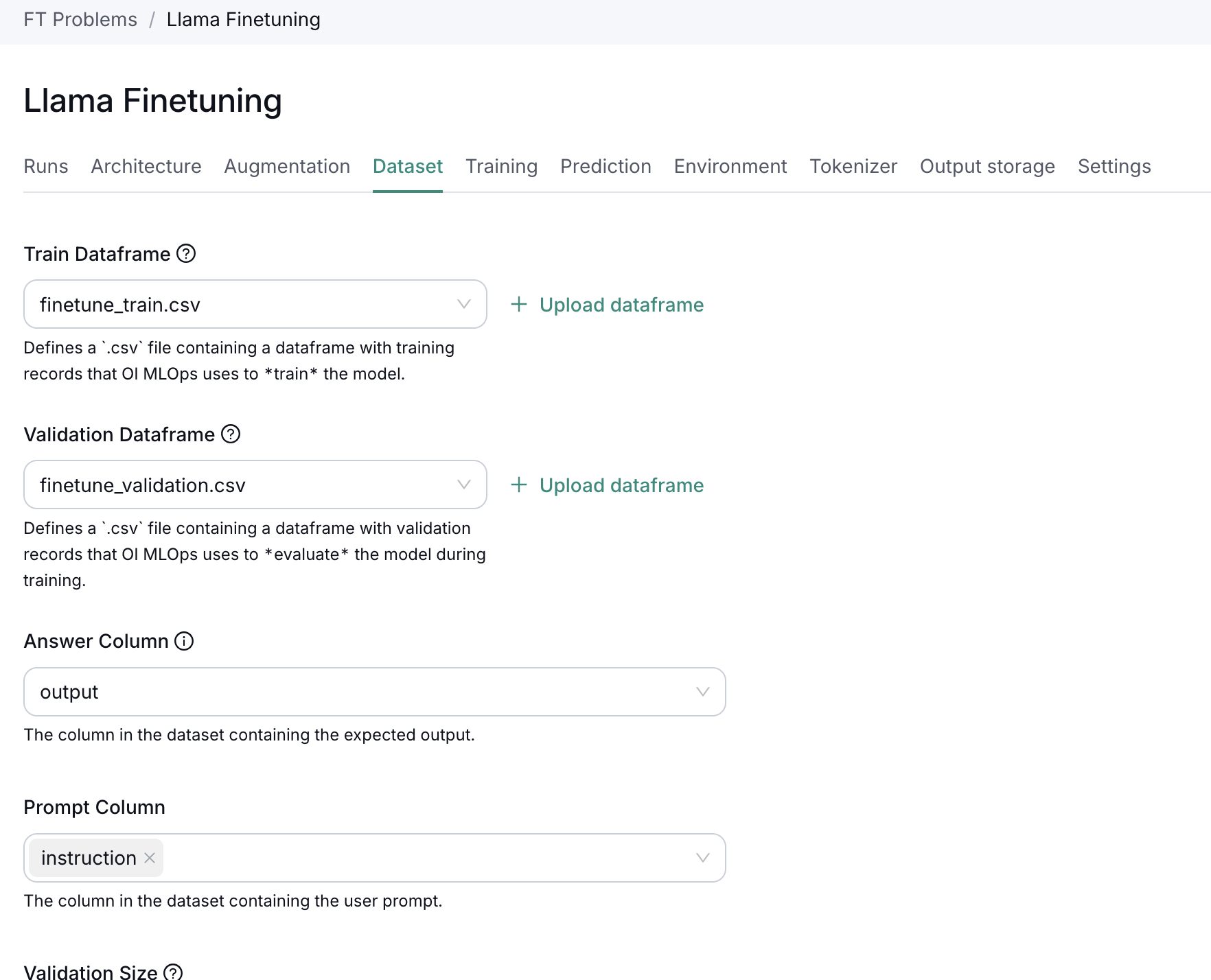Screen dimensions: 1211x980
Task: Open the Answer Column info icon
Action: coord(184,641)
